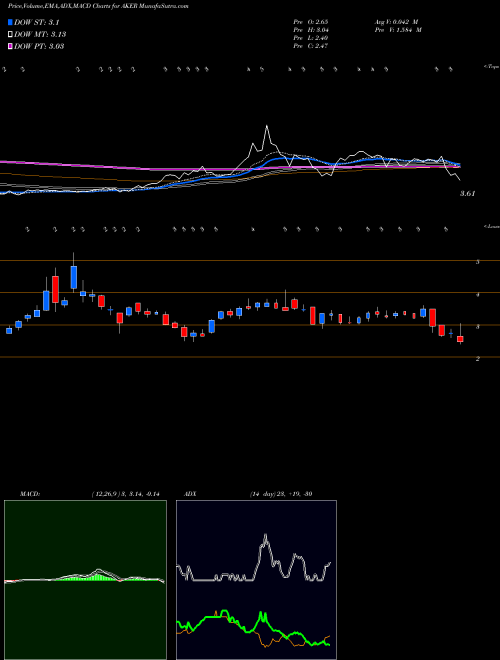This screenshot has height=660, width=500.
Task: Click the tallest blue candlestick near chart top
Action: click(x=74, y=277)
